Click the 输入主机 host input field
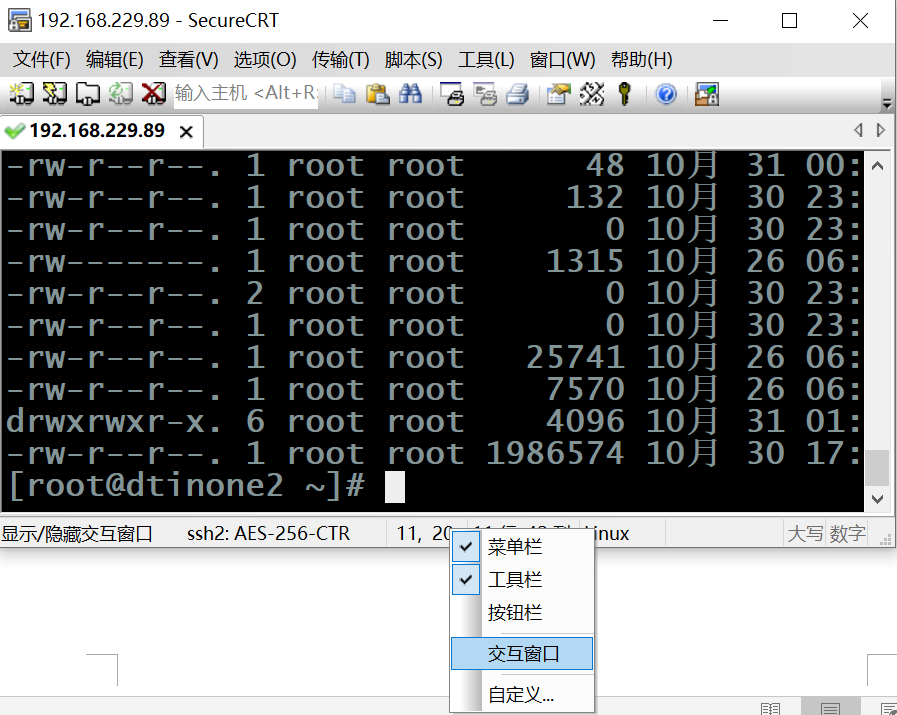Viewport: 897px width, 715px height. (245, 94)
